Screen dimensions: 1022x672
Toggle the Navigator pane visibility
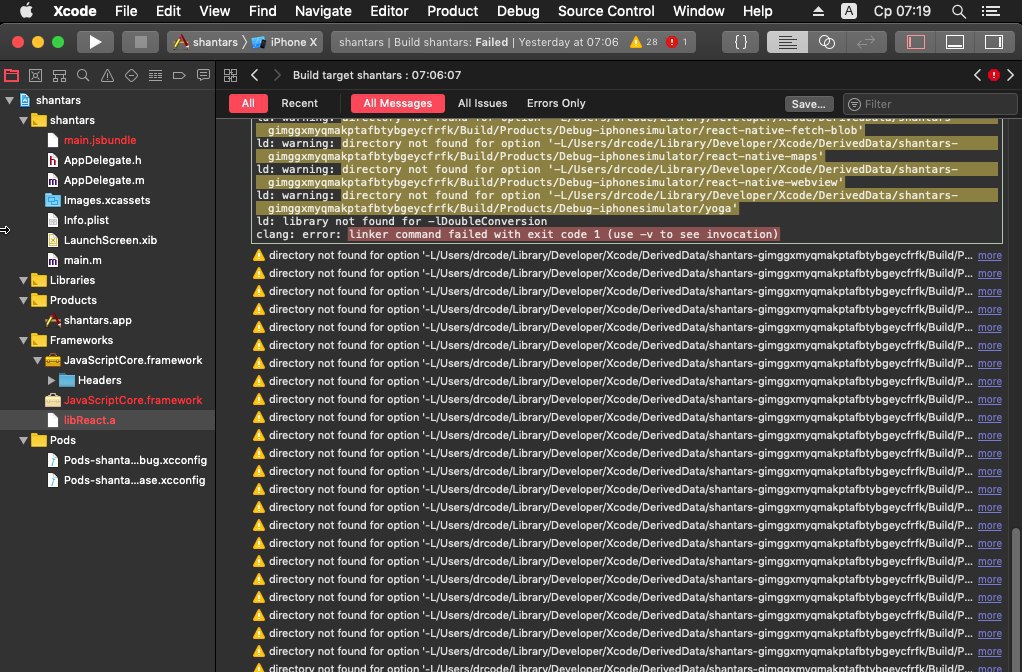(916, 42)
